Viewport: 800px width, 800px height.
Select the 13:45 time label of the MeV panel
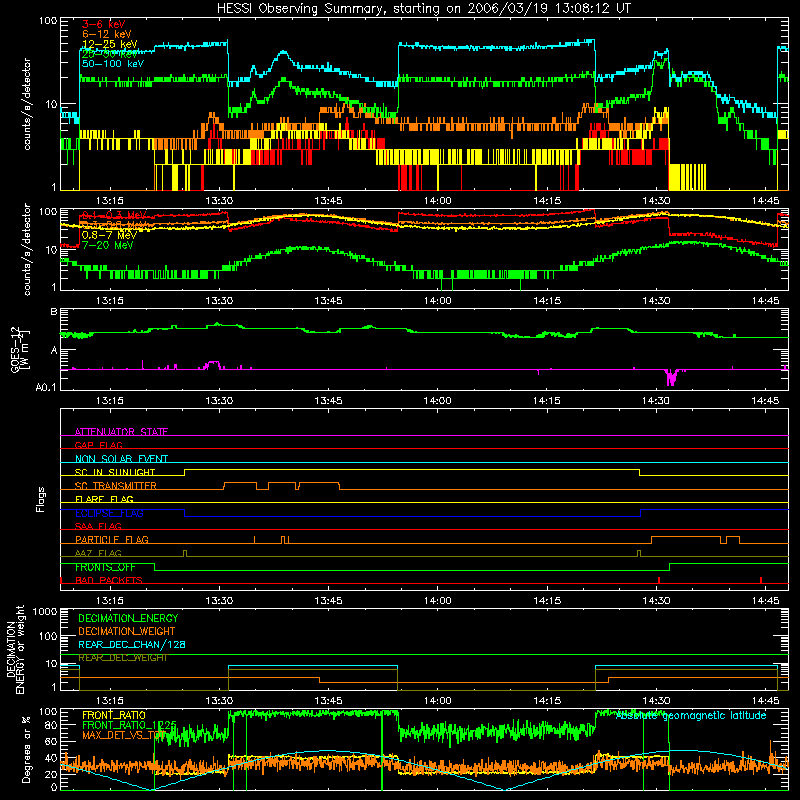(328, 300)
